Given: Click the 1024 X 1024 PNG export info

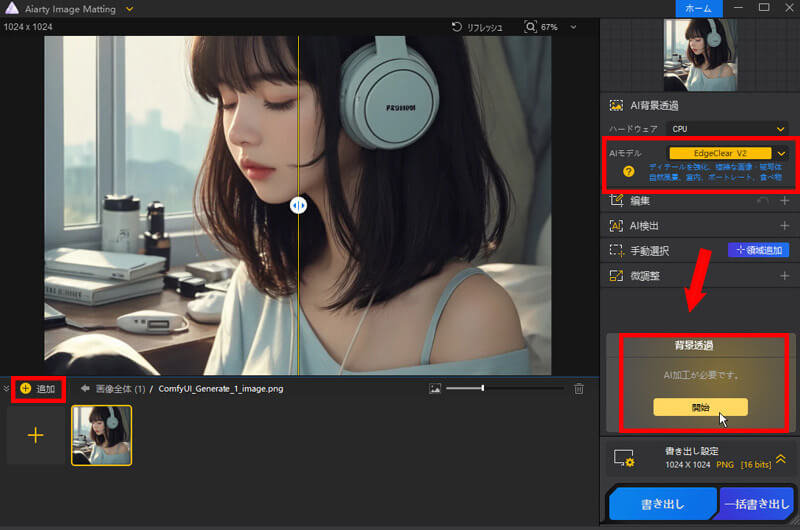Looking at the screenshot, I should pyautogui.click(x=718, y=465).
